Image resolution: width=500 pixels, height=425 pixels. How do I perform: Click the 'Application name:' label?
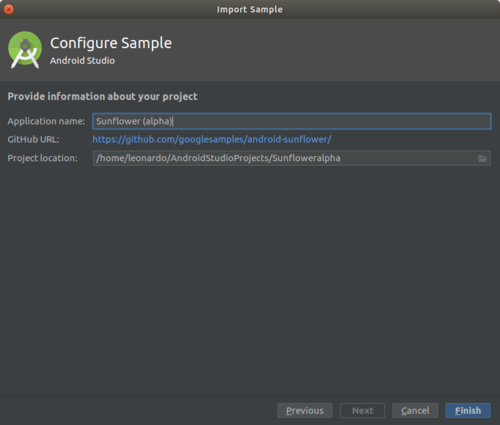pos(46,121)
